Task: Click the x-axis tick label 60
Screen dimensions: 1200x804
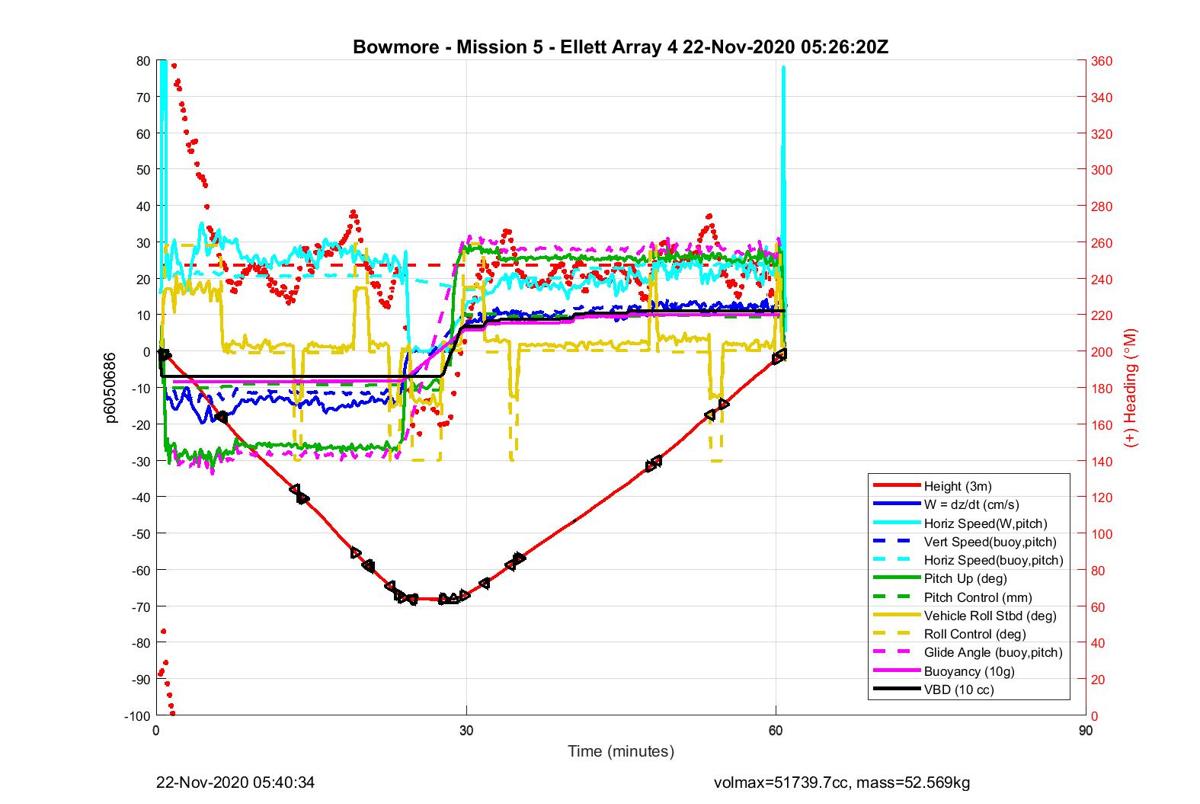Action: click(x=776, y=731)
